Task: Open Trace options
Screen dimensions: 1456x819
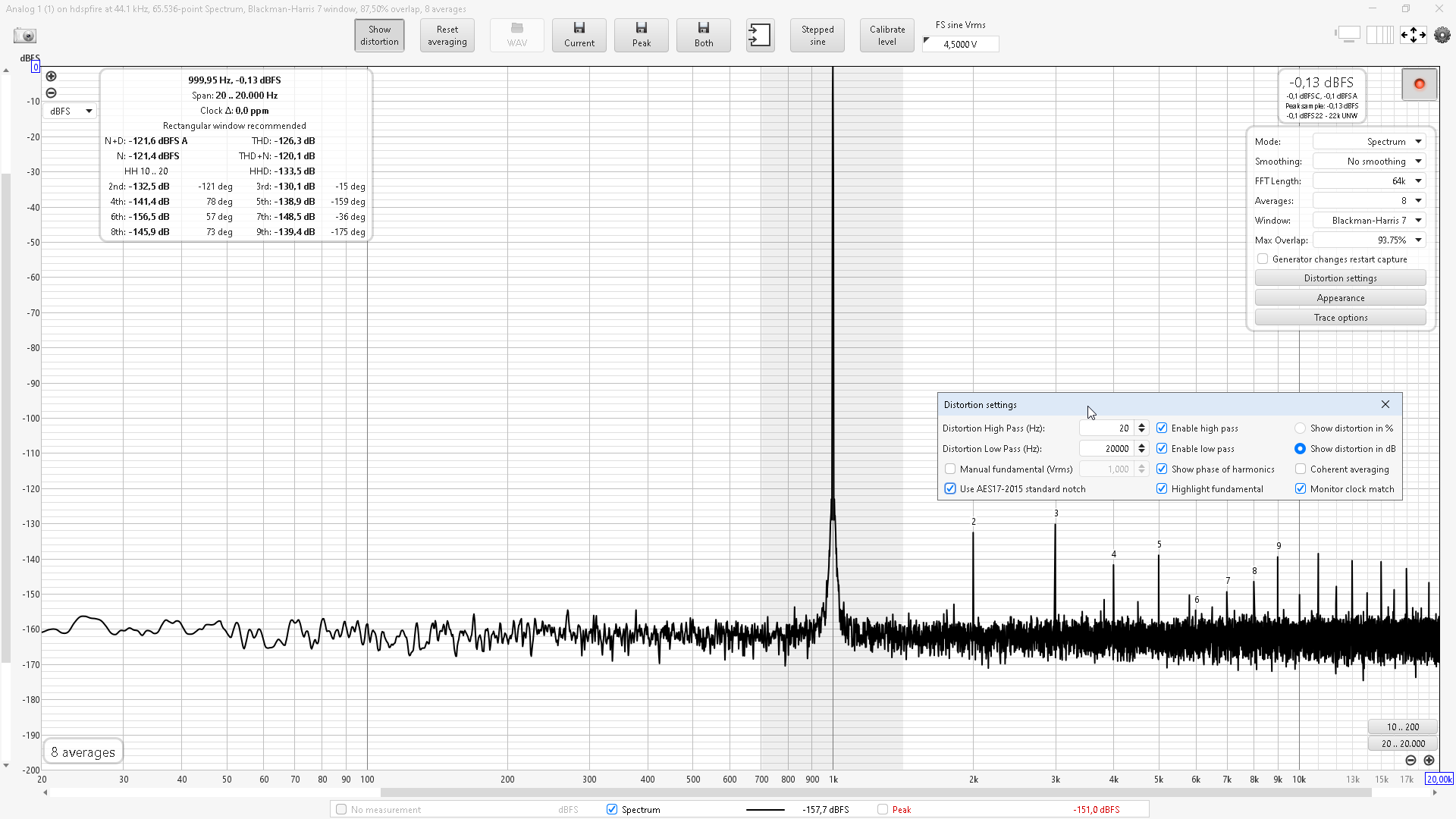Action: (1340, 318)
